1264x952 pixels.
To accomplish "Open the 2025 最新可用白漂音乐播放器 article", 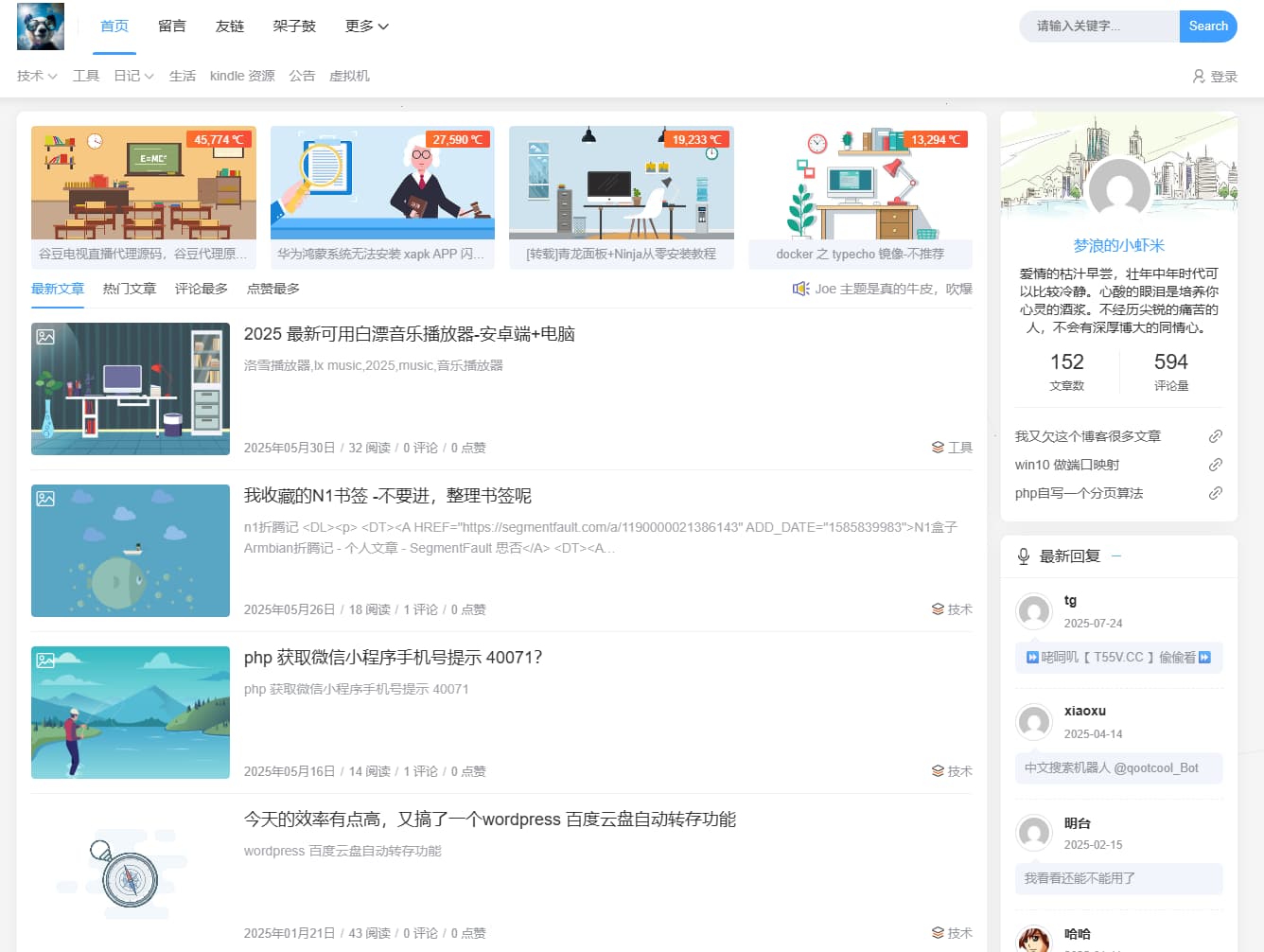I will click(x=409, y=334).
